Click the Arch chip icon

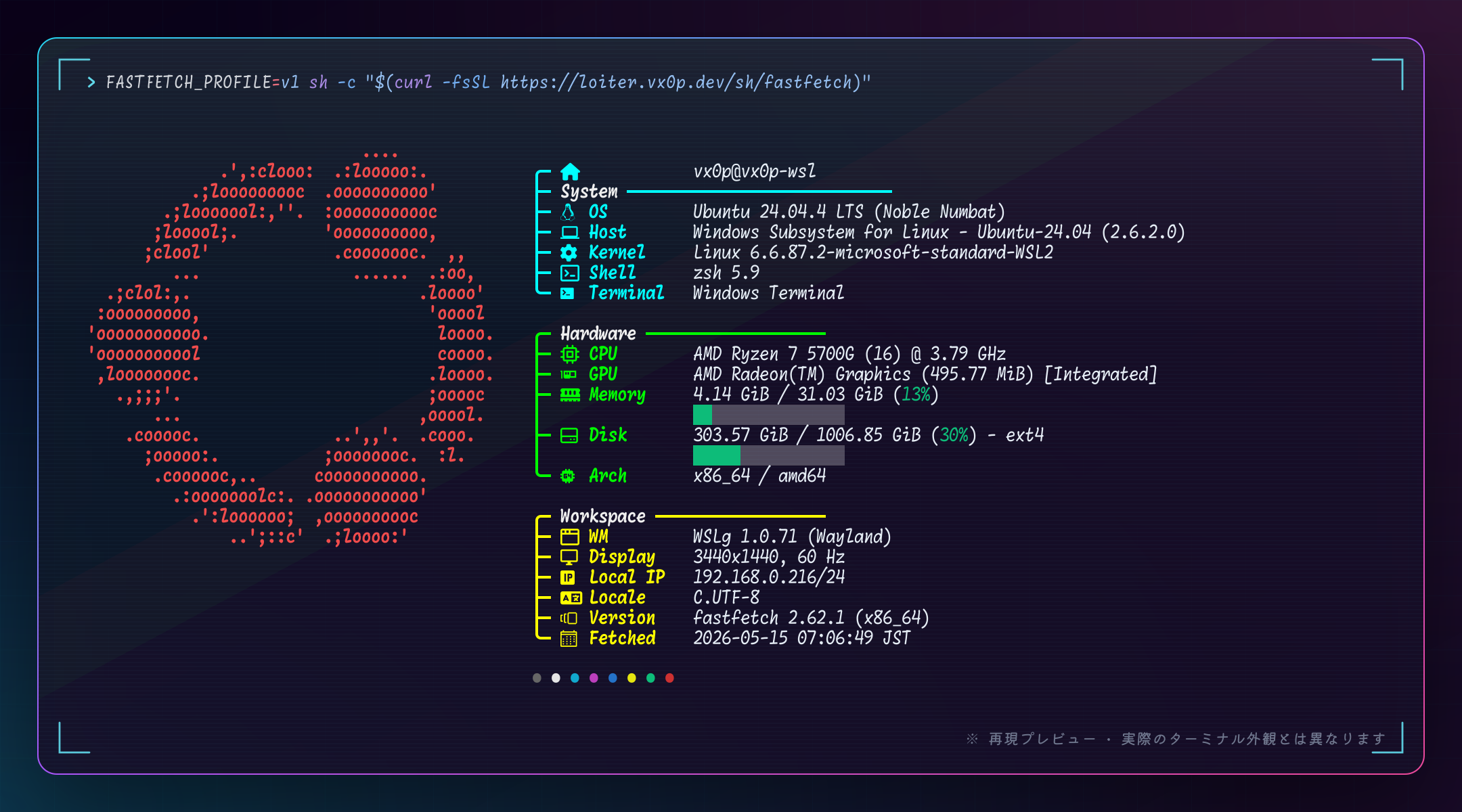568,476
